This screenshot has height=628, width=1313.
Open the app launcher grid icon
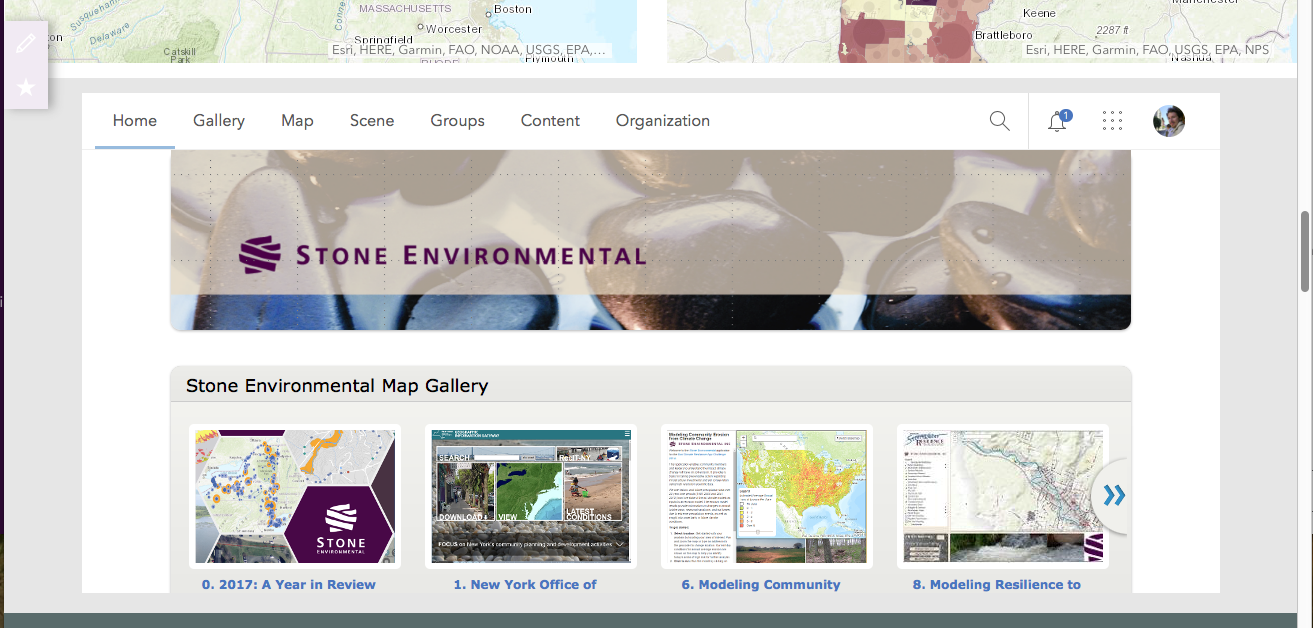pyautogui.click(x=1112, y=121)
